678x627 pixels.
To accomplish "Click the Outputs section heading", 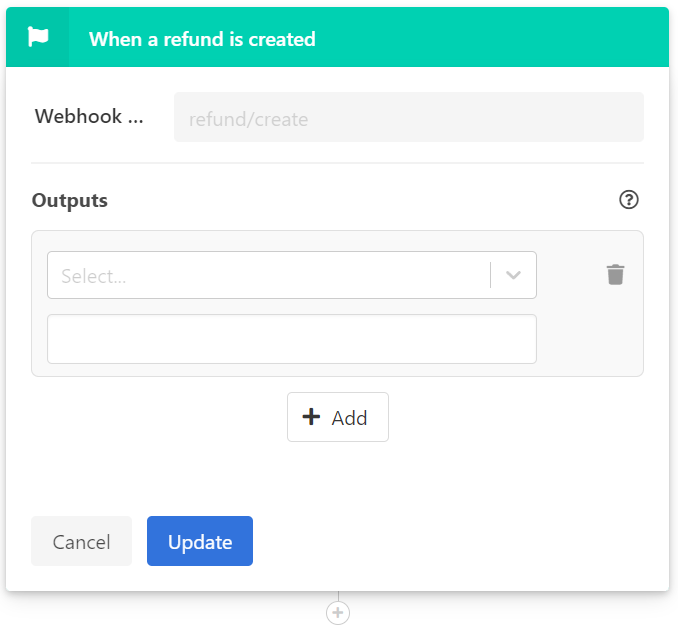I will tap(70, 201).
